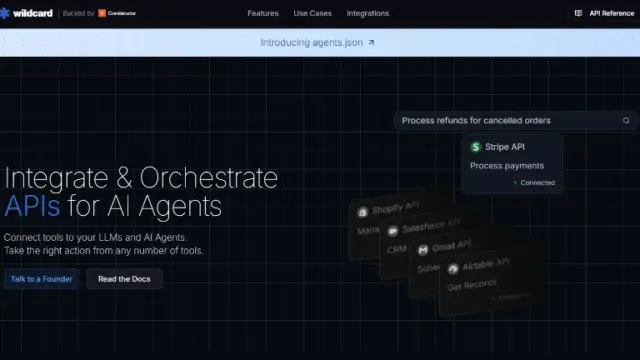
Task: Click the Read the Docs button
Action: point(124,279)
